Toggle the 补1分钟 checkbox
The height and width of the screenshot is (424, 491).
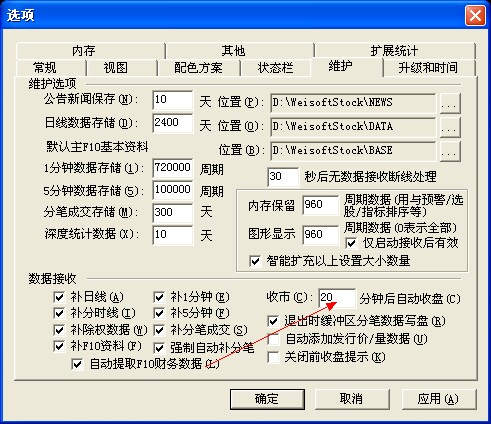click(x=159, y=297)
